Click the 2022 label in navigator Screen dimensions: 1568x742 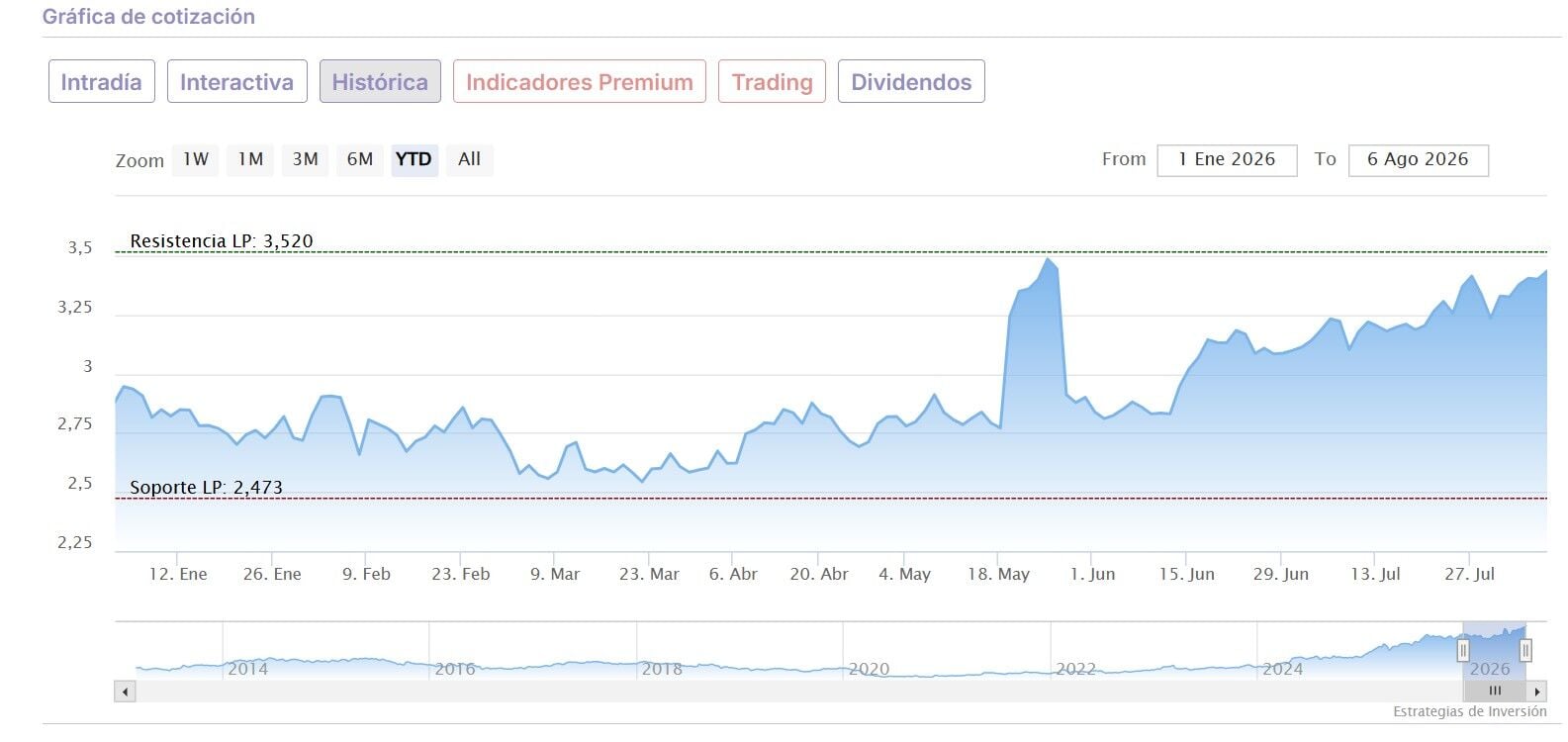pyautogui.click(x=1075, y=669)
